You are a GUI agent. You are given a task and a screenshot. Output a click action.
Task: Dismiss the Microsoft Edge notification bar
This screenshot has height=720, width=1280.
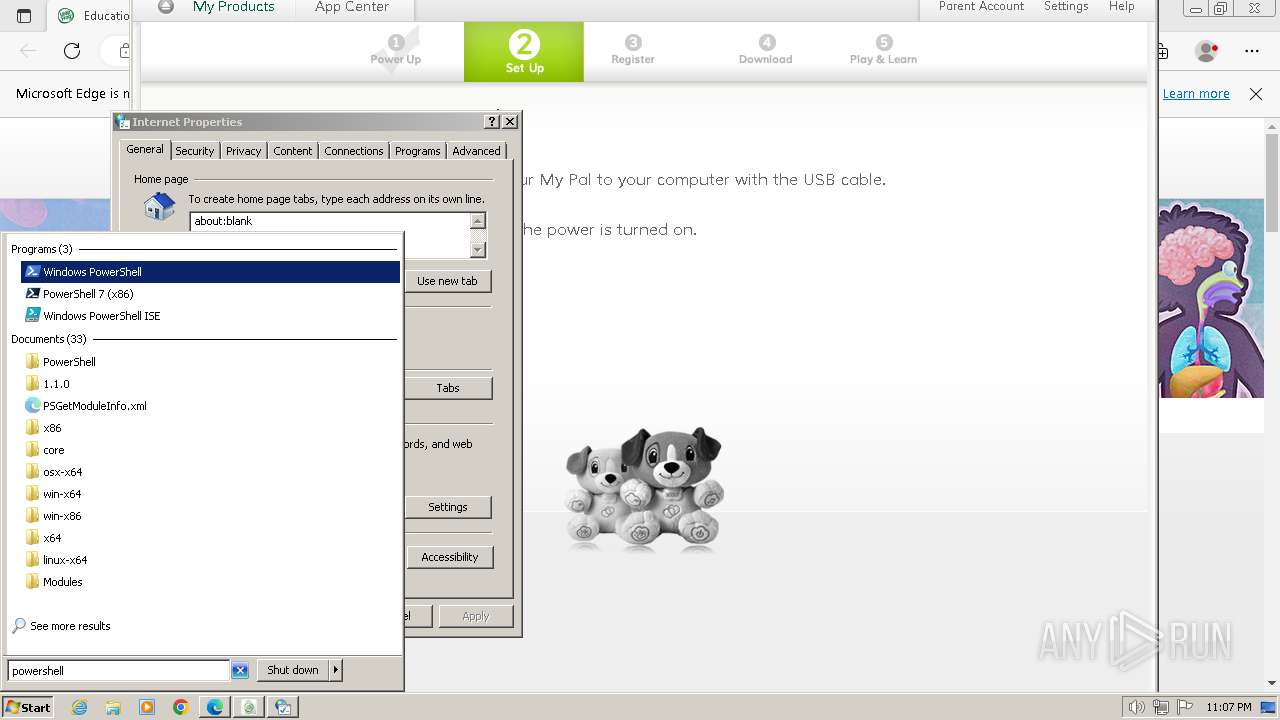point(1256,94)
